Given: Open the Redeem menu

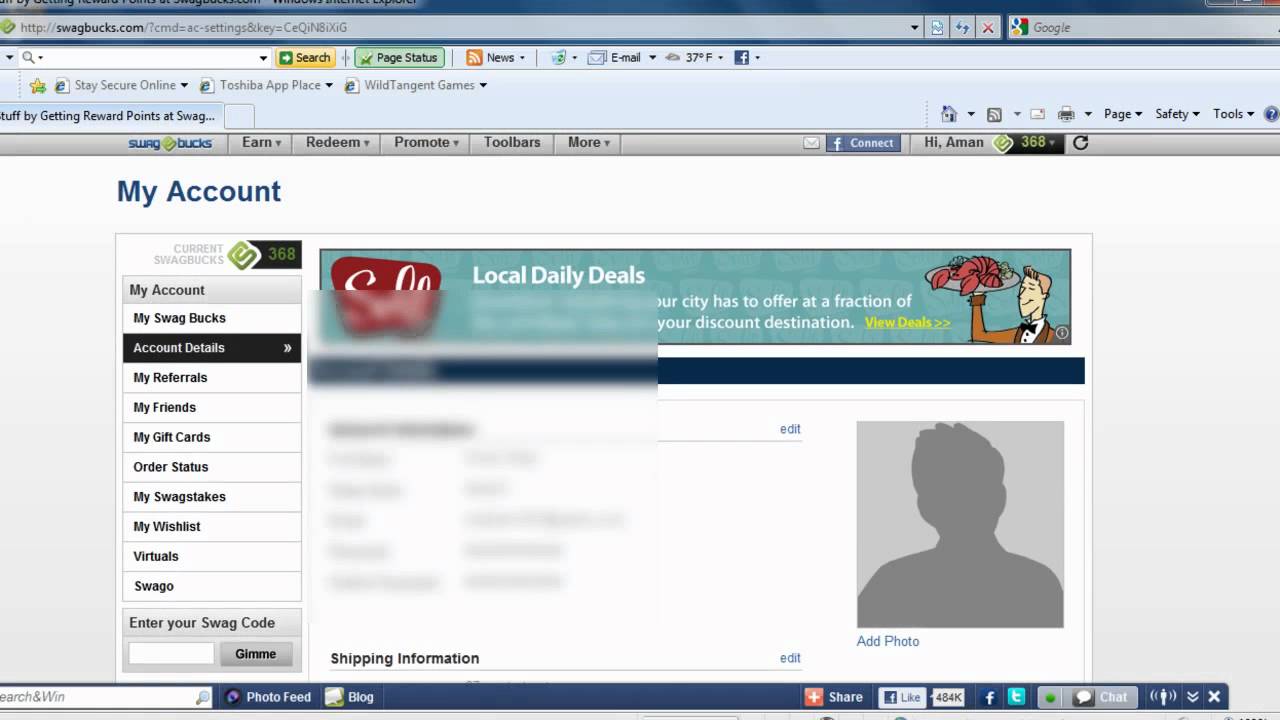Looking at the screenshot, I should (338, 143).
